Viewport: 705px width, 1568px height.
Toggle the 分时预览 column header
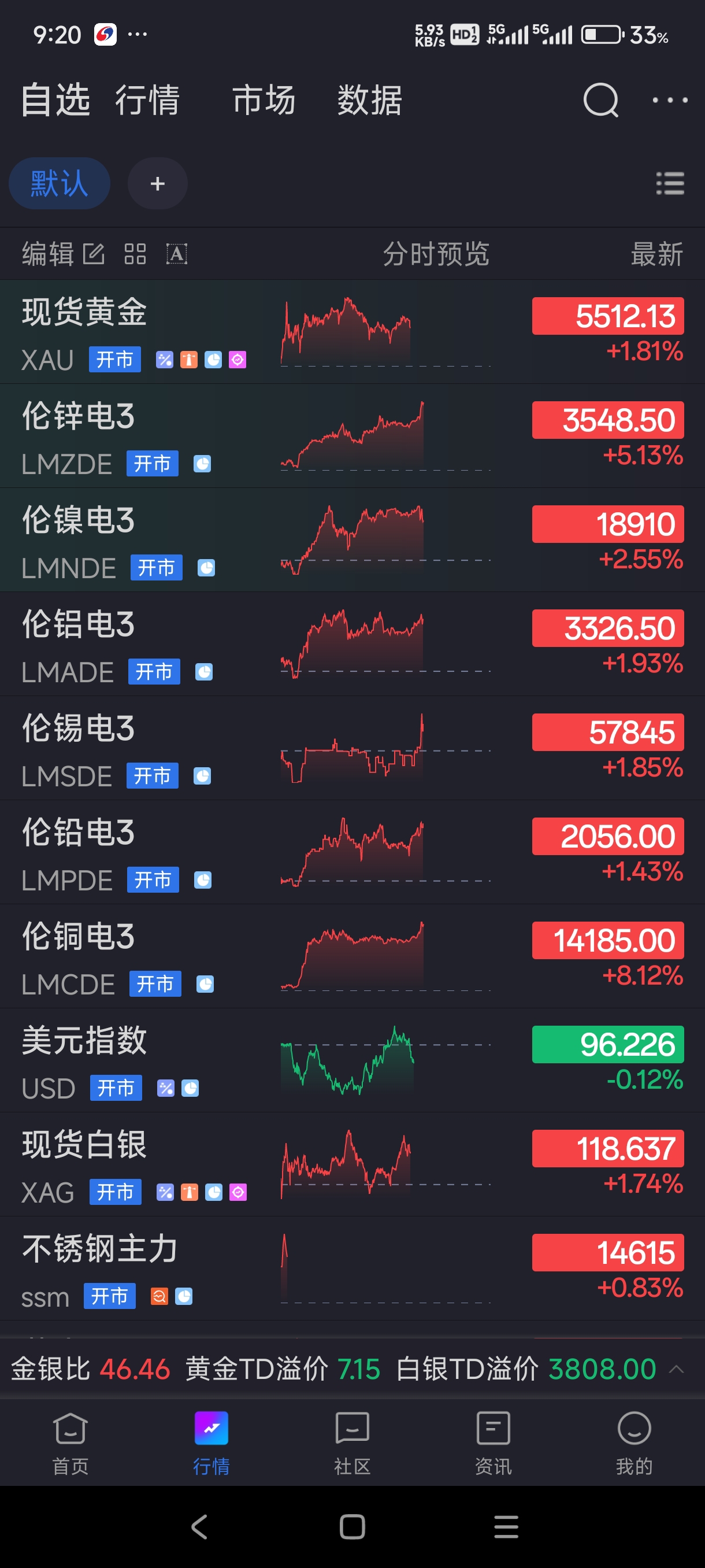tap(436, 254)
